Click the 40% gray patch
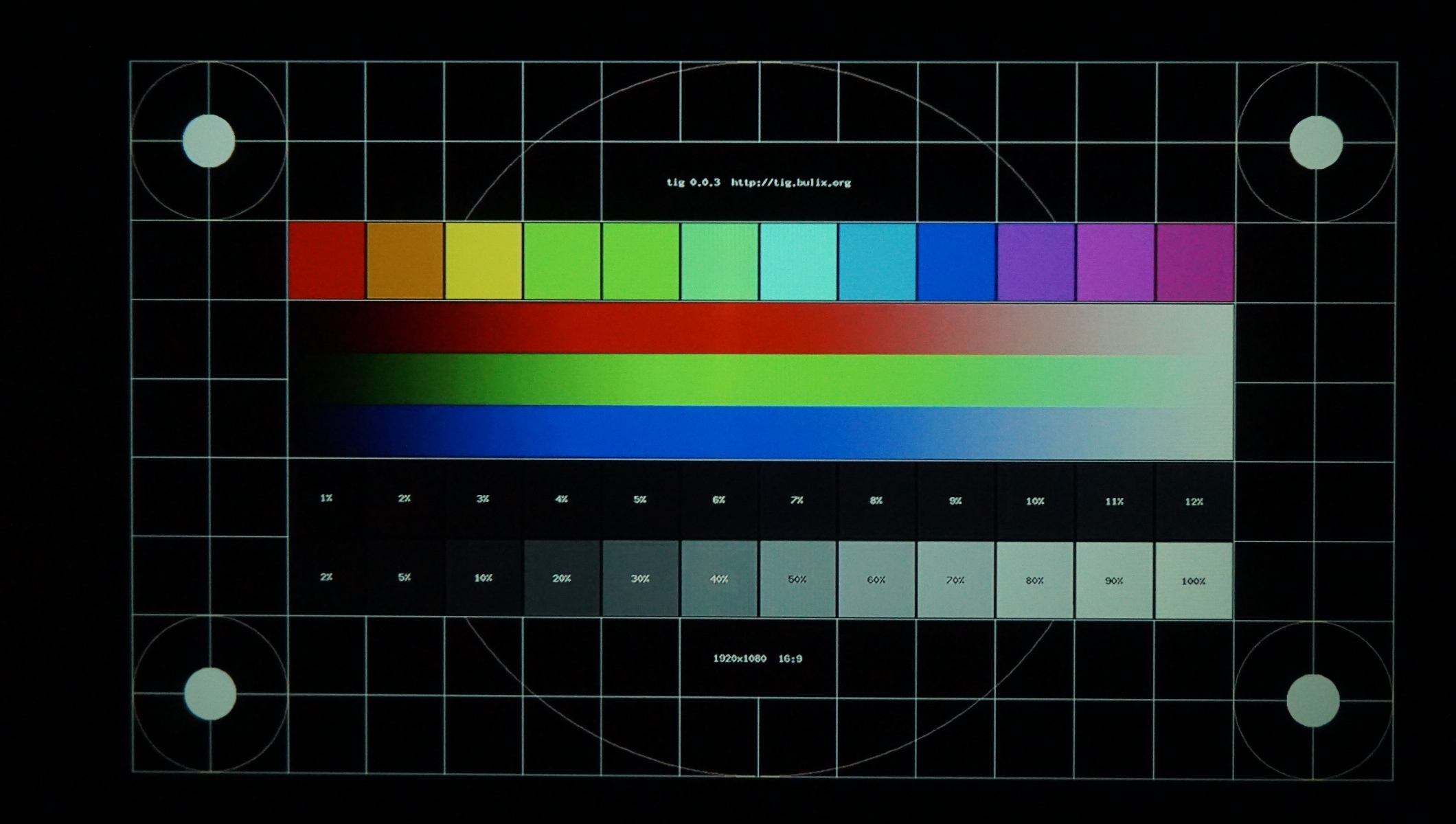Viewport: 1456px width, 824px height. click(719, 579)
